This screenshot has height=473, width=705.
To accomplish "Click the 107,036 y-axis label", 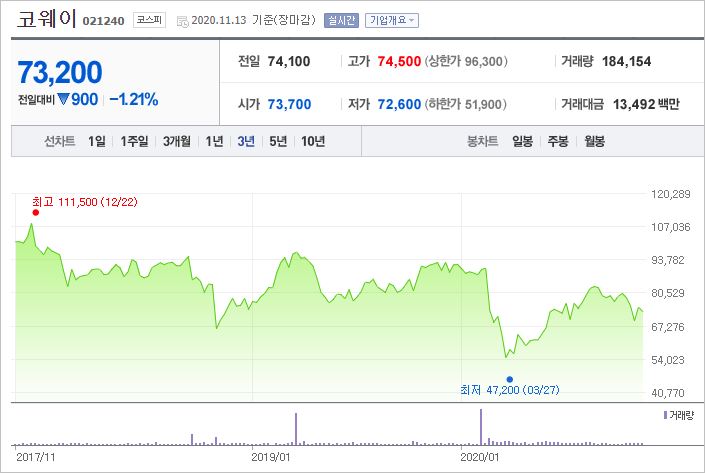I will tap(670, 227).
